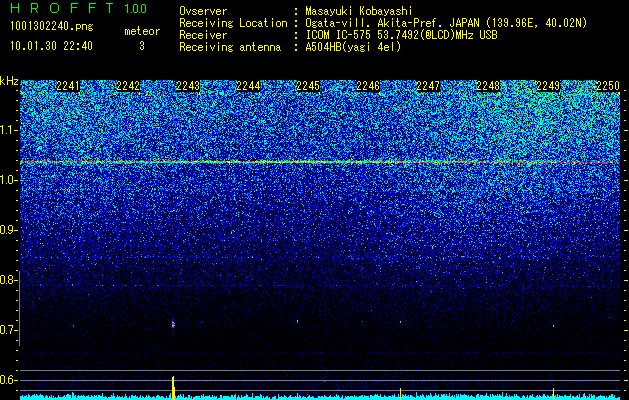Click the red horizontal carrier line
The width and height of the screenshot is (629, 400).
tap(320, 162)
